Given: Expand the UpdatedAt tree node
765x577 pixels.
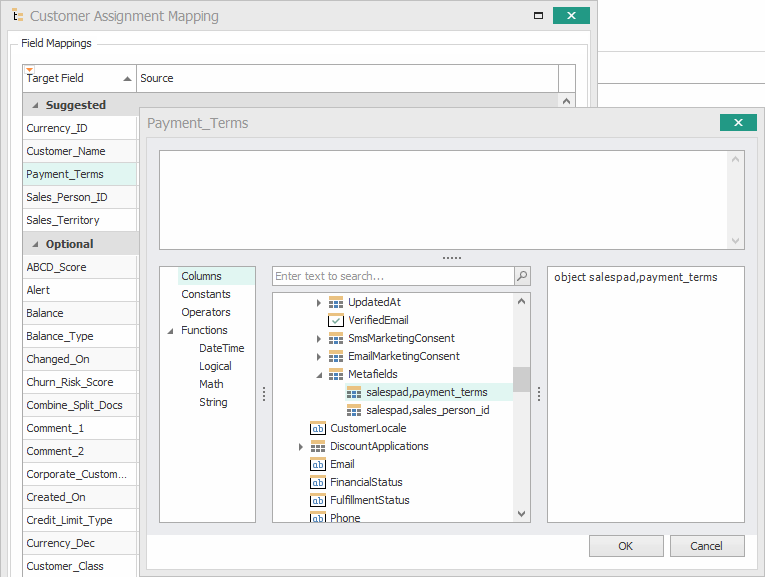Looking at the screenshot, I should click(319, 302).
